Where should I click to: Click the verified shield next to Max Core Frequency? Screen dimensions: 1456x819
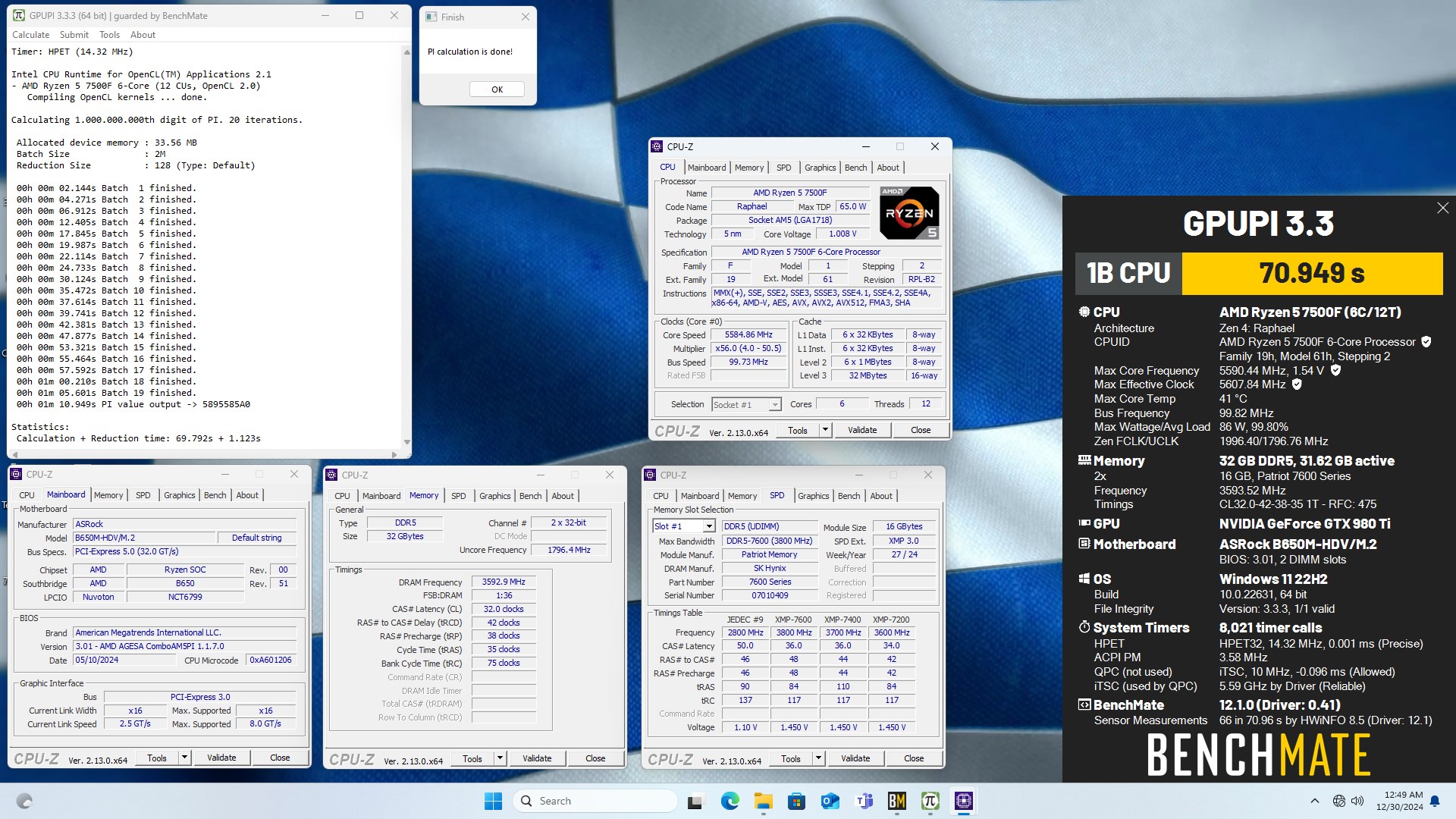click(x=1335, y=370)
